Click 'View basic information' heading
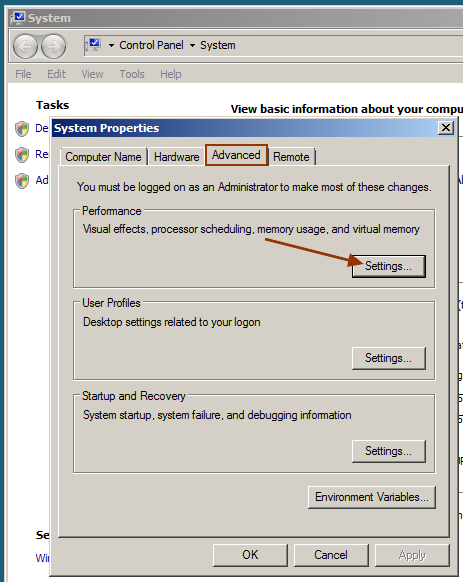 346,109
